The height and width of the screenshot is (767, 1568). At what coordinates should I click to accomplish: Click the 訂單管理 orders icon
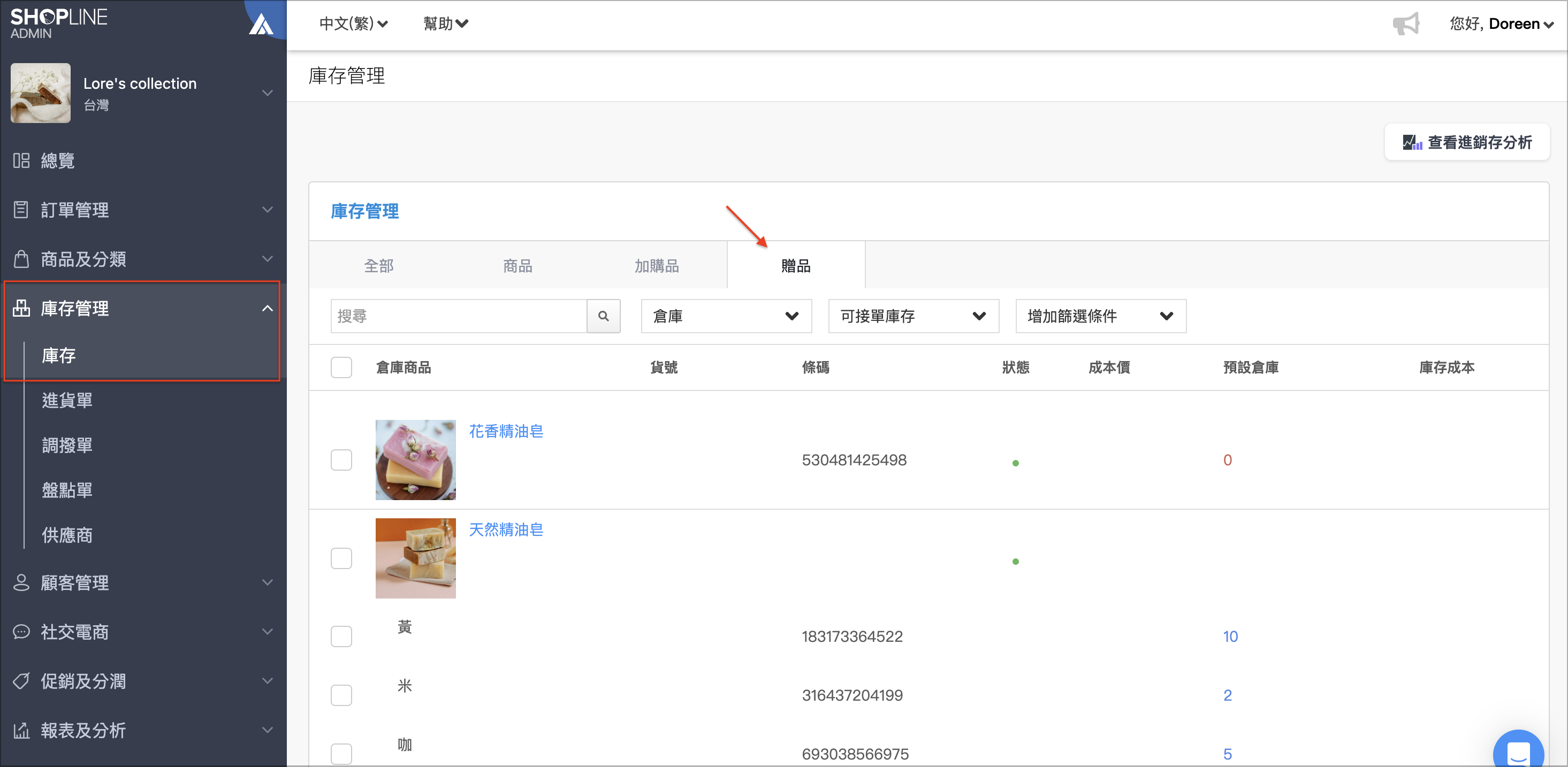point(21,210)
